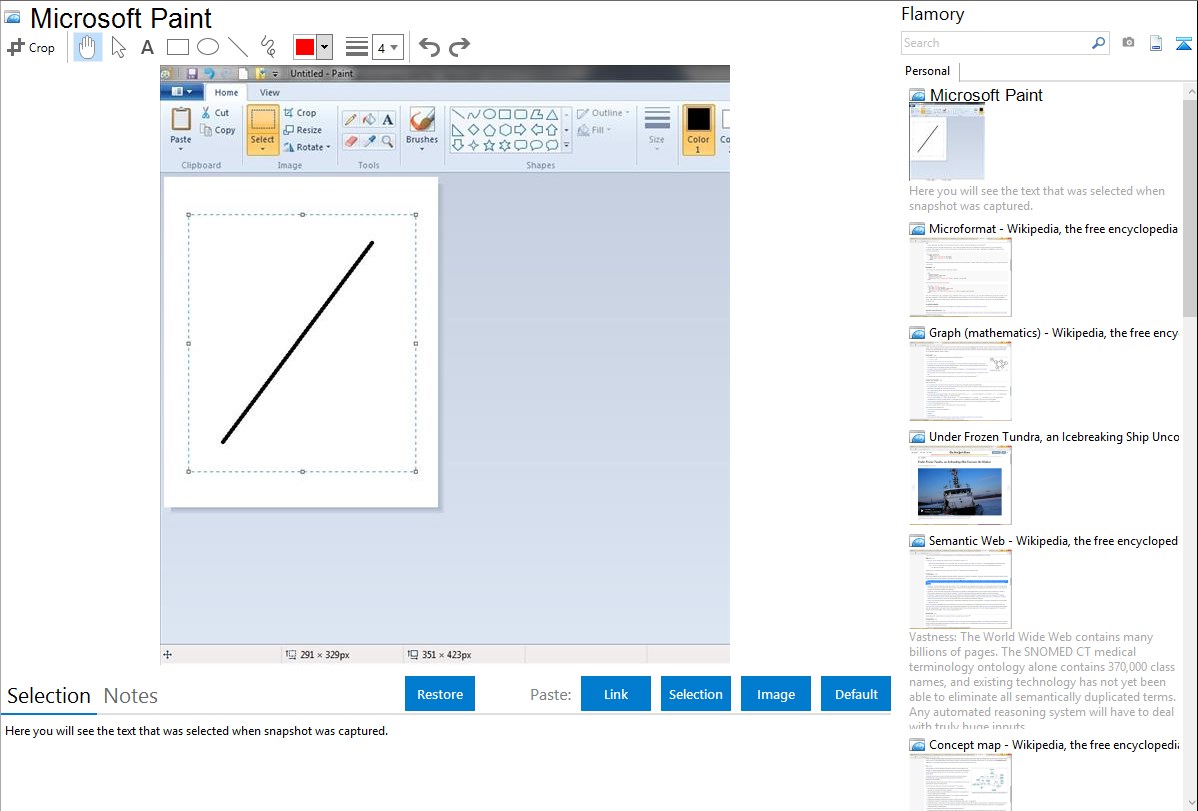Screen dimensions: 1198x811
Task: Select the ellipse annotation tool in Flamory toolbar
Action: (x=208, y=47)
